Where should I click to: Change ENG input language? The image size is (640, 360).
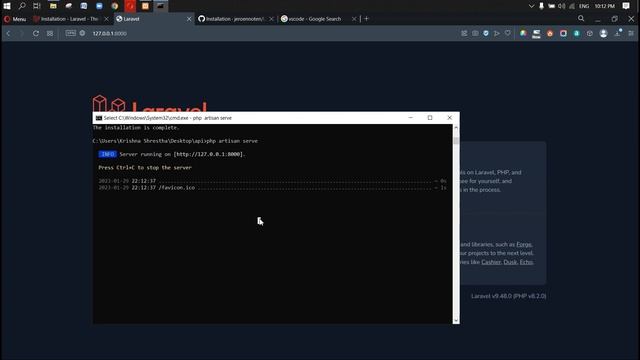[x=584, y=6]
